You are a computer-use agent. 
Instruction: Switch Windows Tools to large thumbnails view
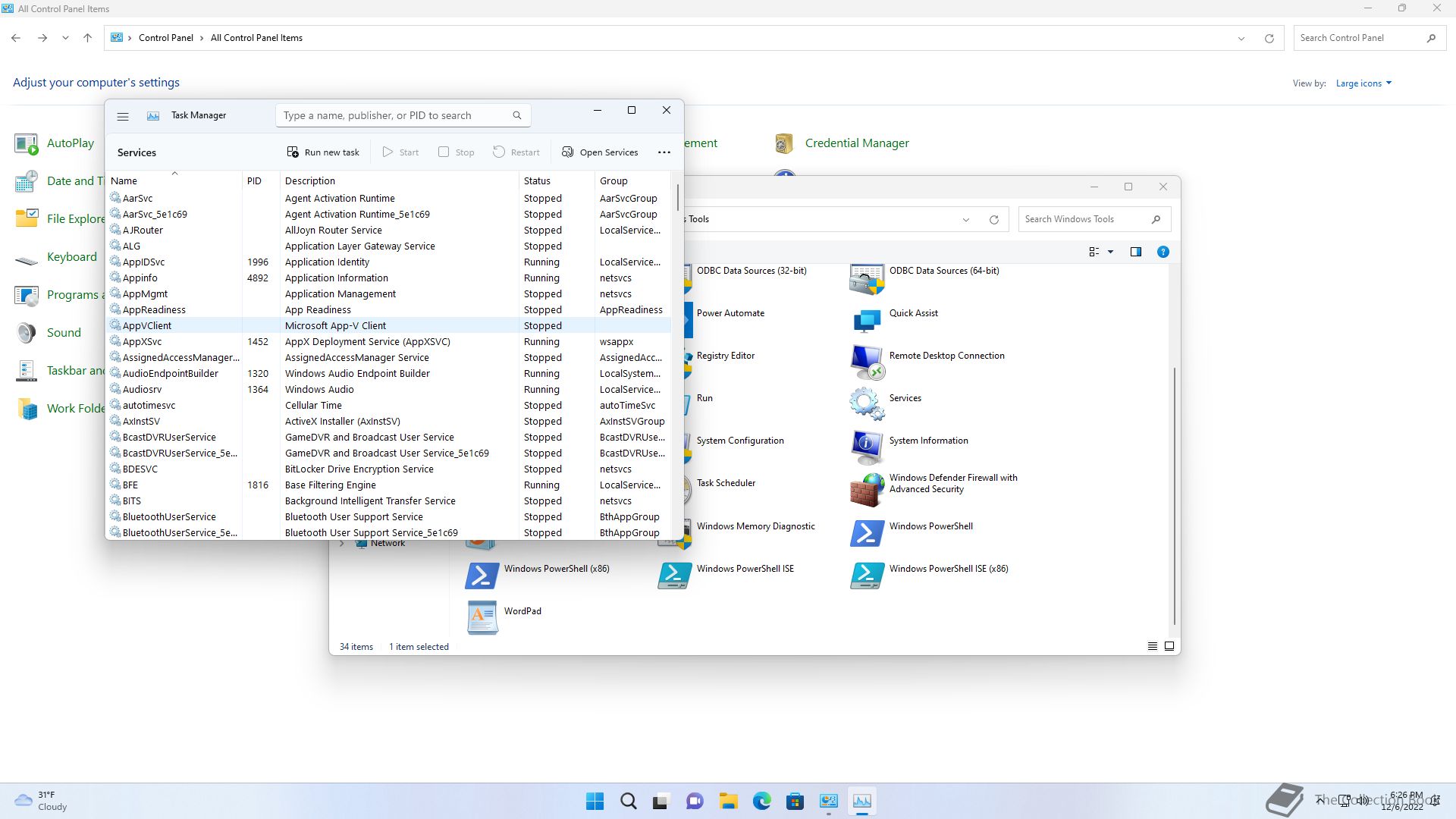(1169, 647)
